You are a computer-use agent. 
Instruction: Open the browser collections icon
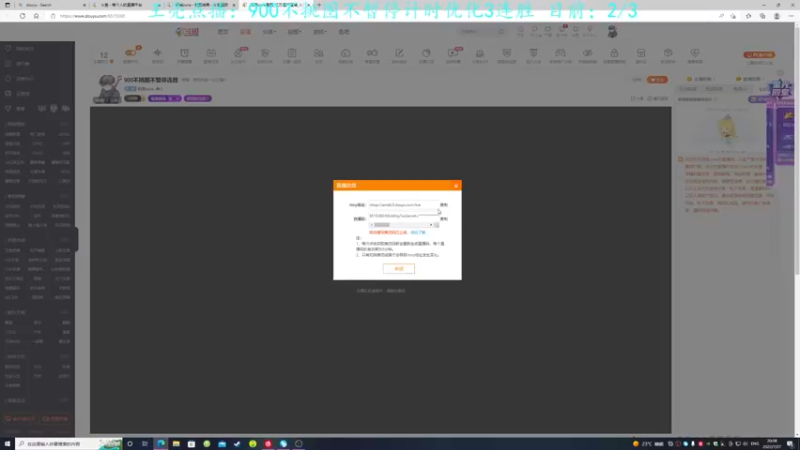coord(762,16)
